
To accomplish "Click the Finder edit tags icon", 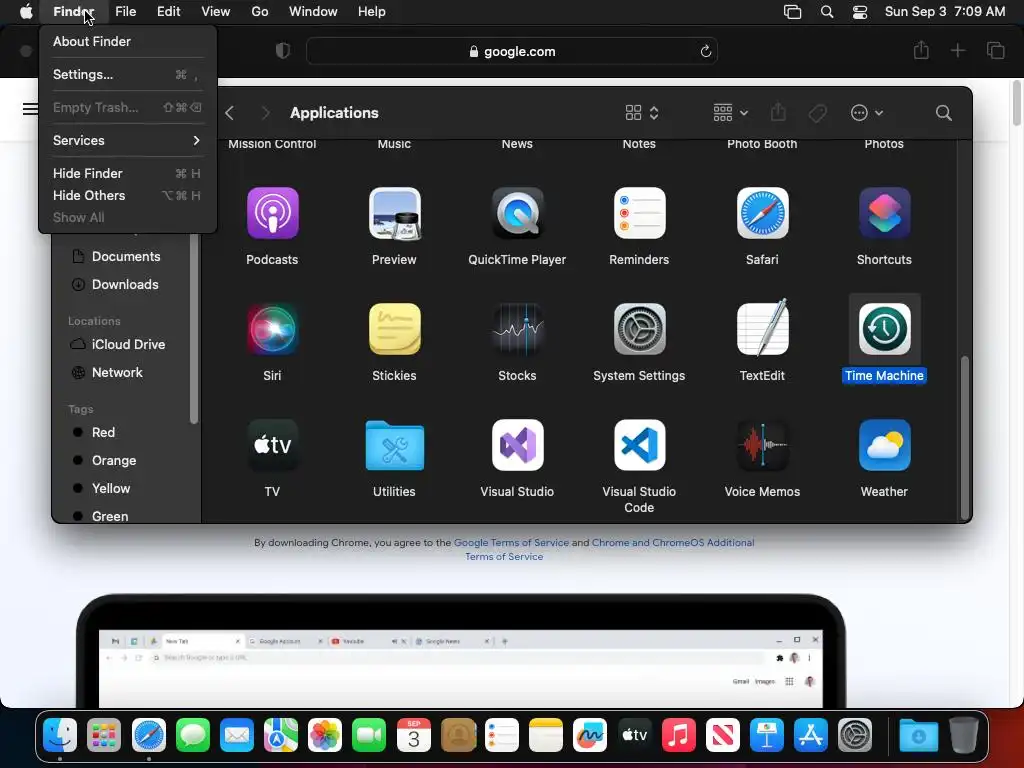I will point(817,113).
